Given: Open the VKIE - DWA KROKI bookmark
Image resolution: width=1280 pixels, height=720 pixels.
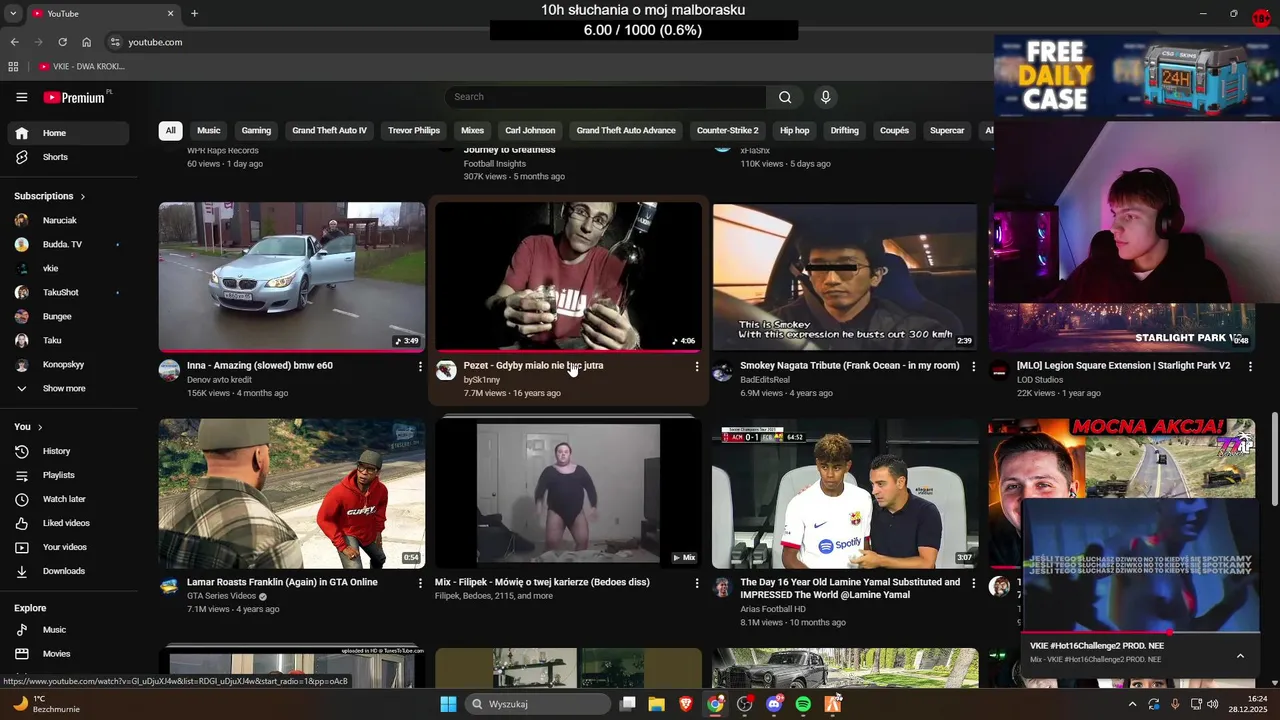Looking at the screenshot, I should [x=82, y=67].
